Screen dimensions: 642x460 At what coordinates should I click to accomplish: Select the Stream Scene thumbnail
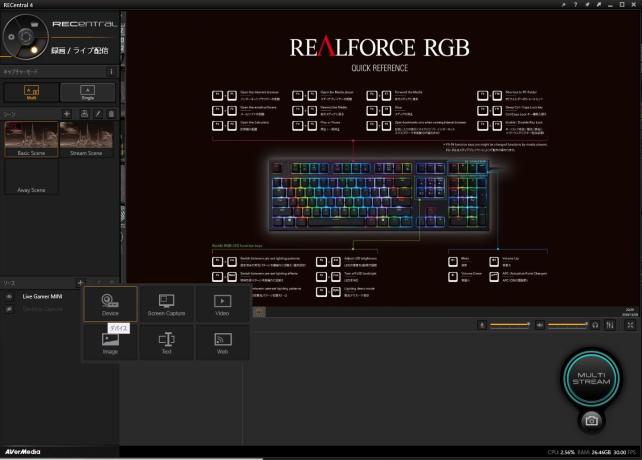[x=87, y=138]
